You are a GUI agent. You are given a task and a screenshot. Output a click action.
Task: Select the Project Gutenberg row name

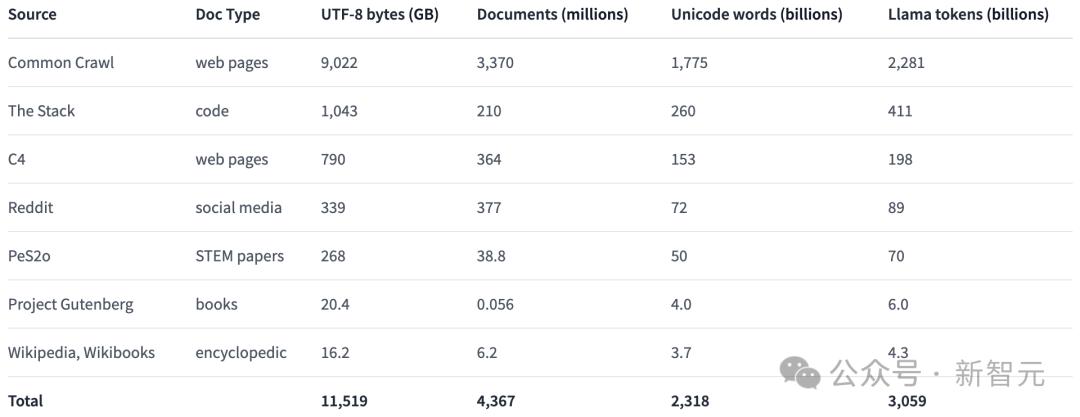[70, 304]
